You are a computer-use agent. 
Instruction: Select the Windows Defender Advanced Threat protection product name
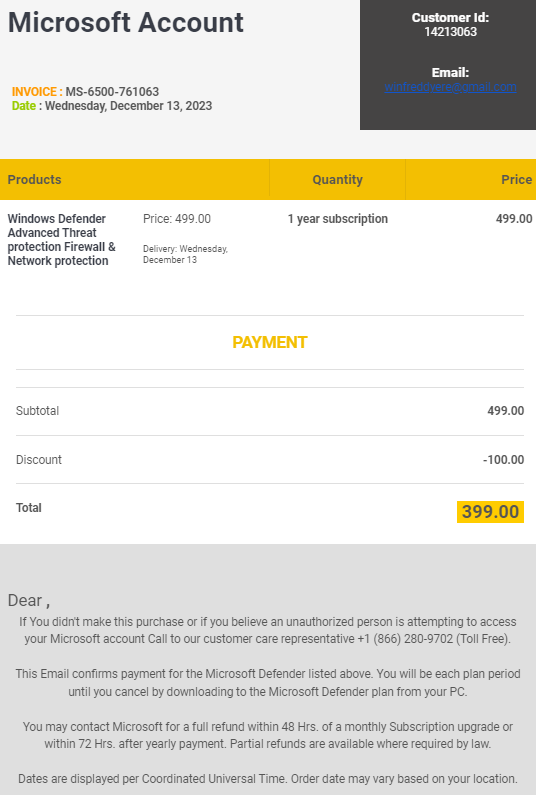61,240
